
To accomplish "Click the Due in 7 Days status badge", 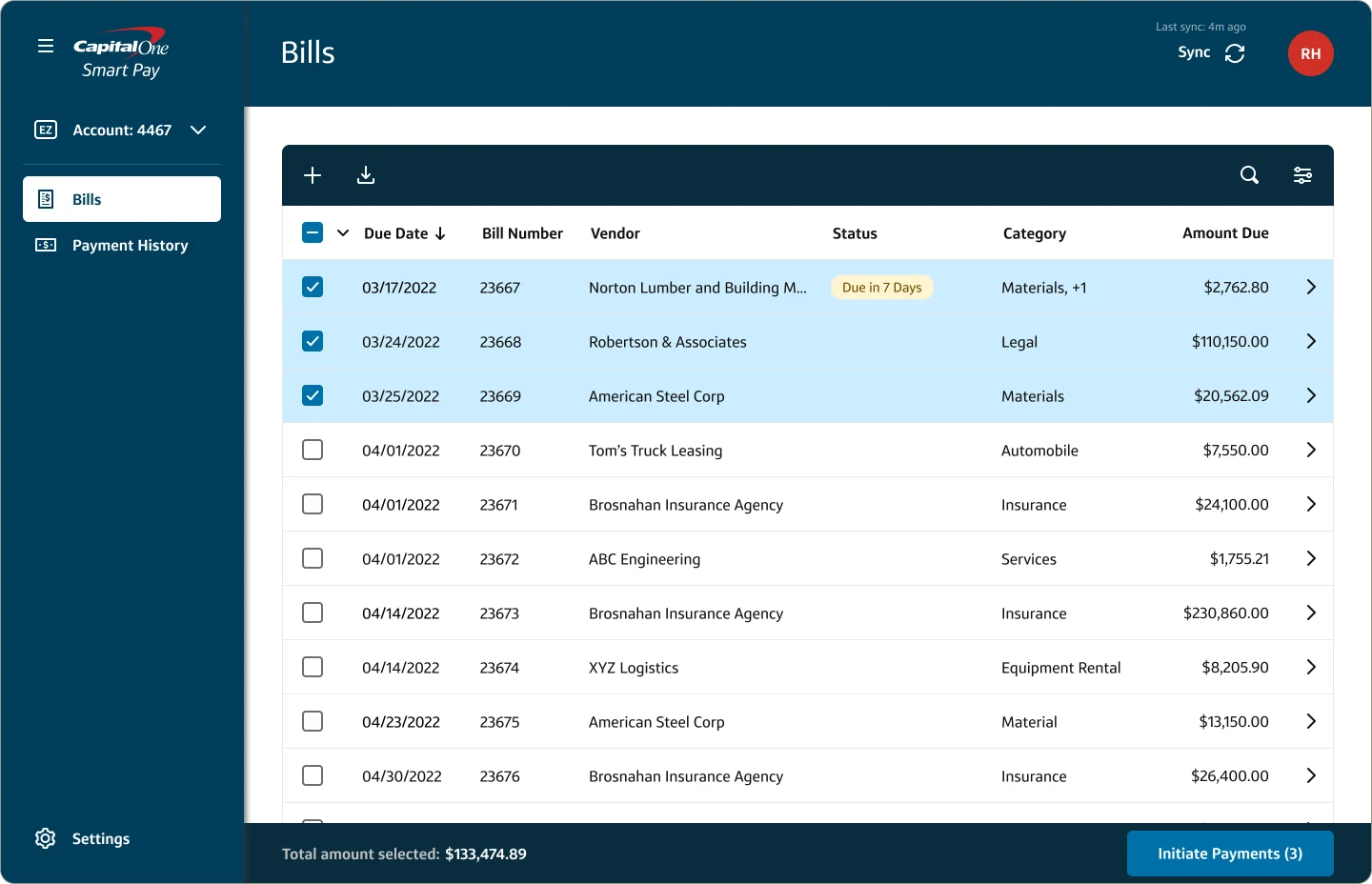I will (x=882, y=288).
